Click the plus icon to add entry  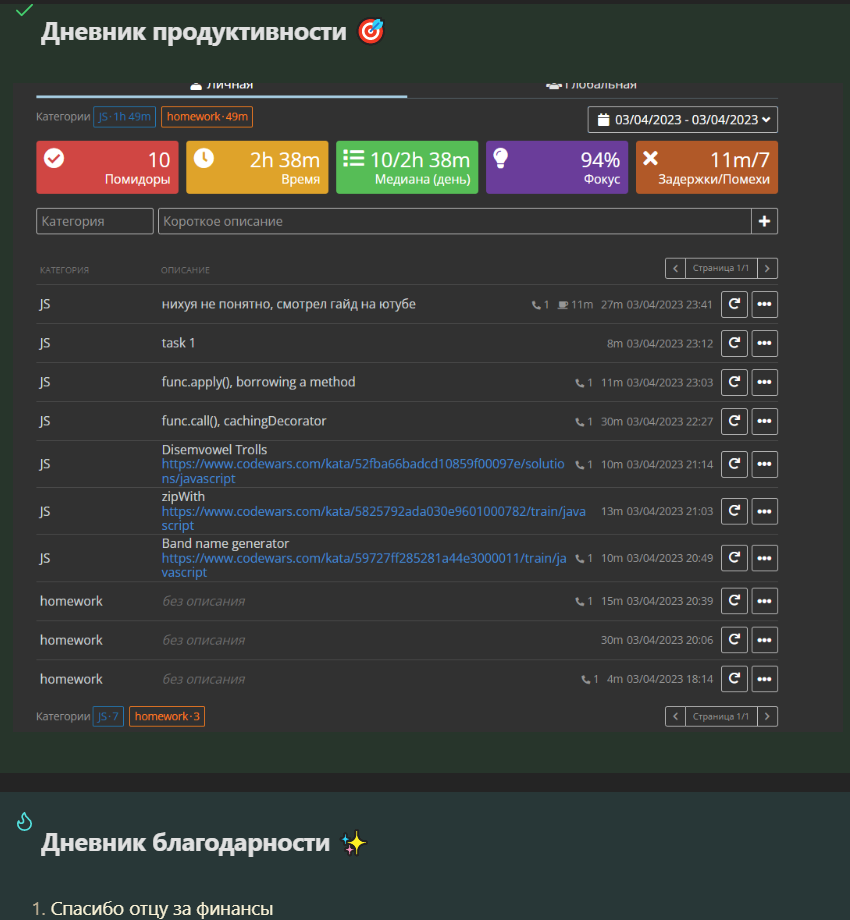(764, 221)
